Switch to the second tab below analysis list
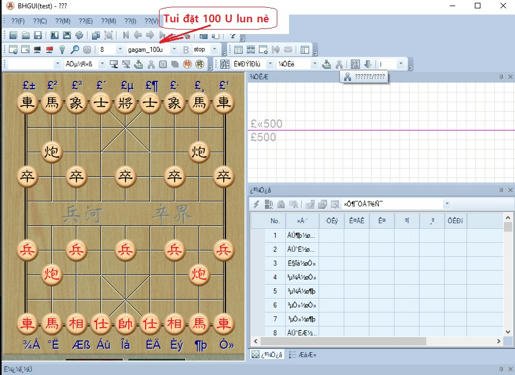The image size is (515, 375). coord(303,355)
